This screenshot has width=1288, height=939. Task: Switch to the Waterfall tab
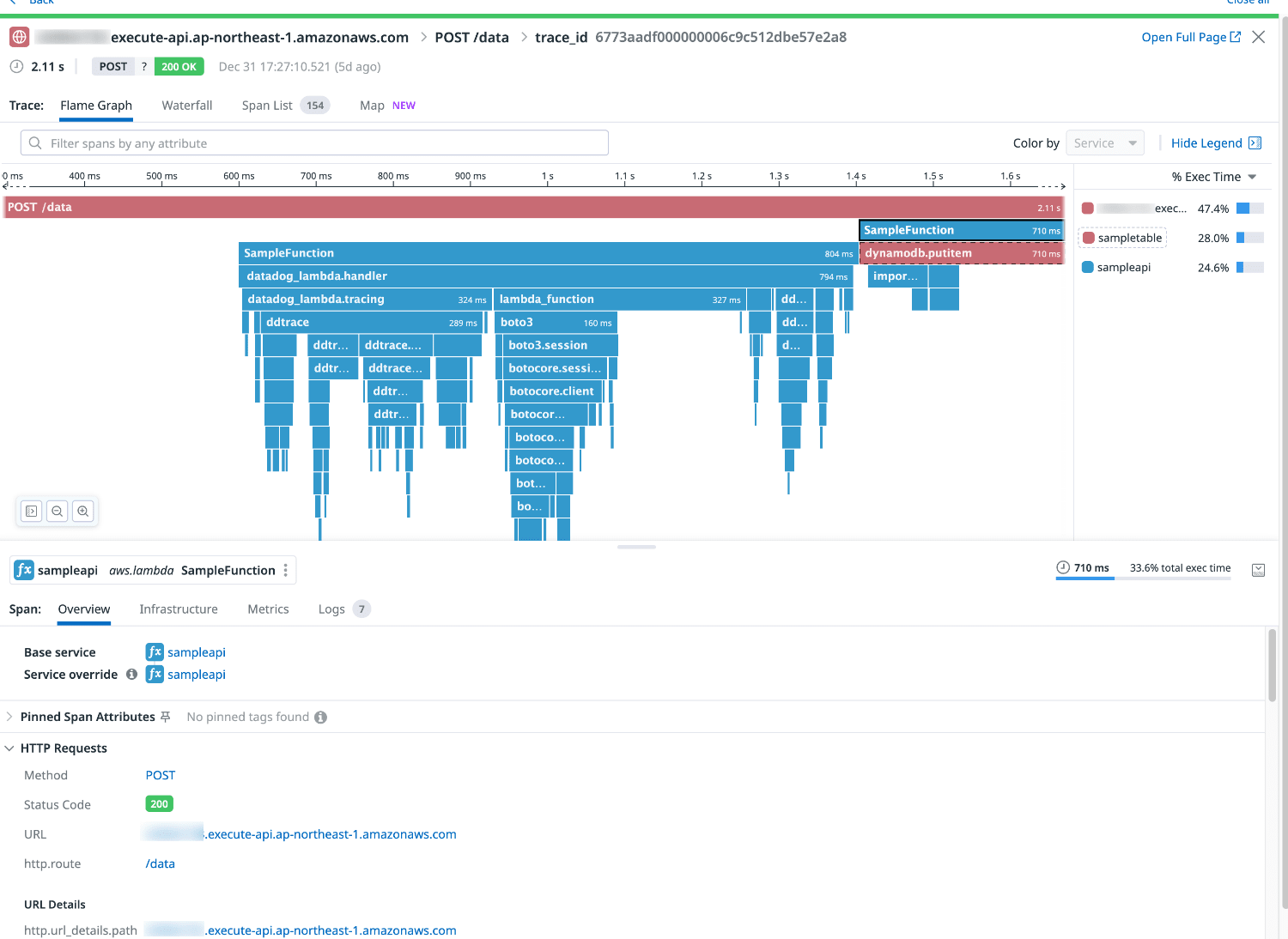[187, 106]
